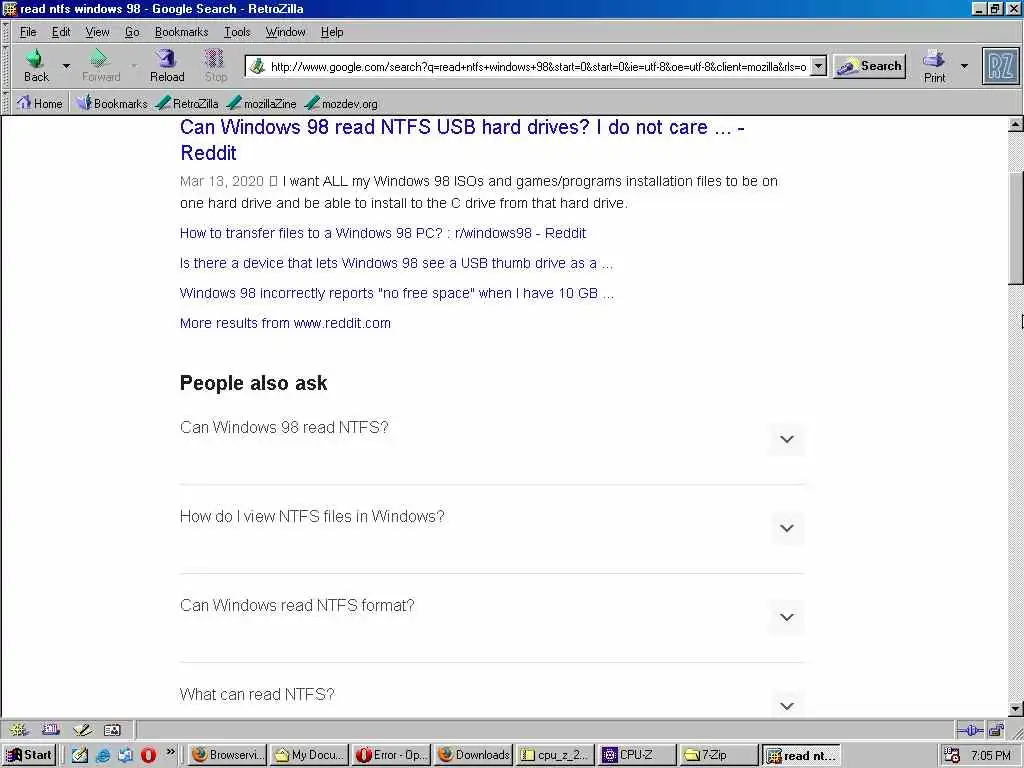This screenshot has height=768, width=1024.
Task: Click the URL address bar field
Action: [x=538, y=66]
